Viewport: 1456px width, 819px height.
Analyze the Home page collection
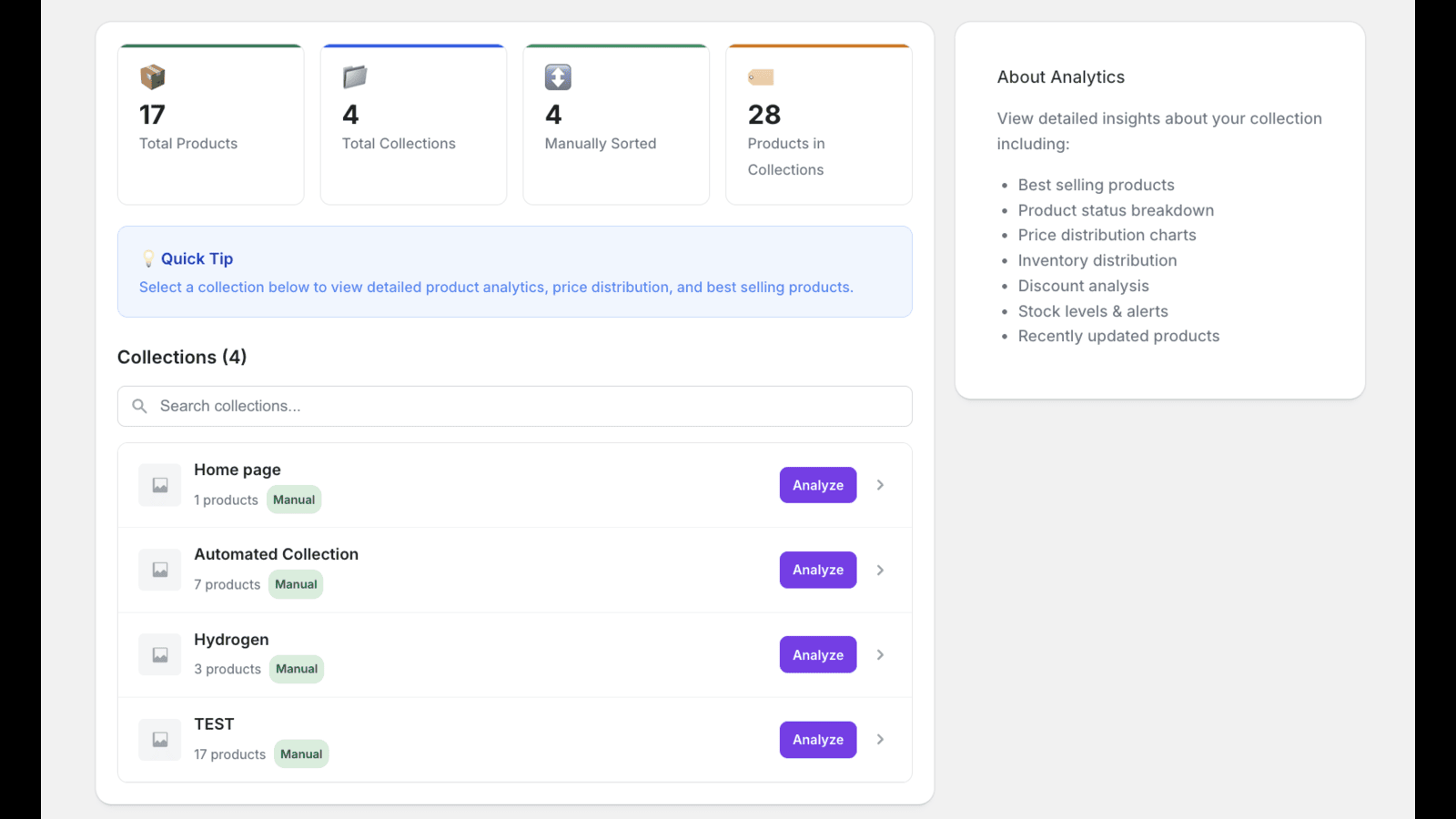pyautogui.click(x=817, y=485)
